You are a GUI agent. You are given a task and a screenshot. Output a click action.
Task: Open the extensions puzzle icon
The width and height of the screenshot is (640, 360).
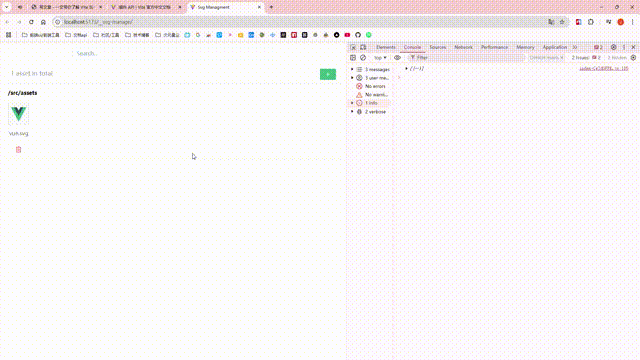click(x=591, y=22)
